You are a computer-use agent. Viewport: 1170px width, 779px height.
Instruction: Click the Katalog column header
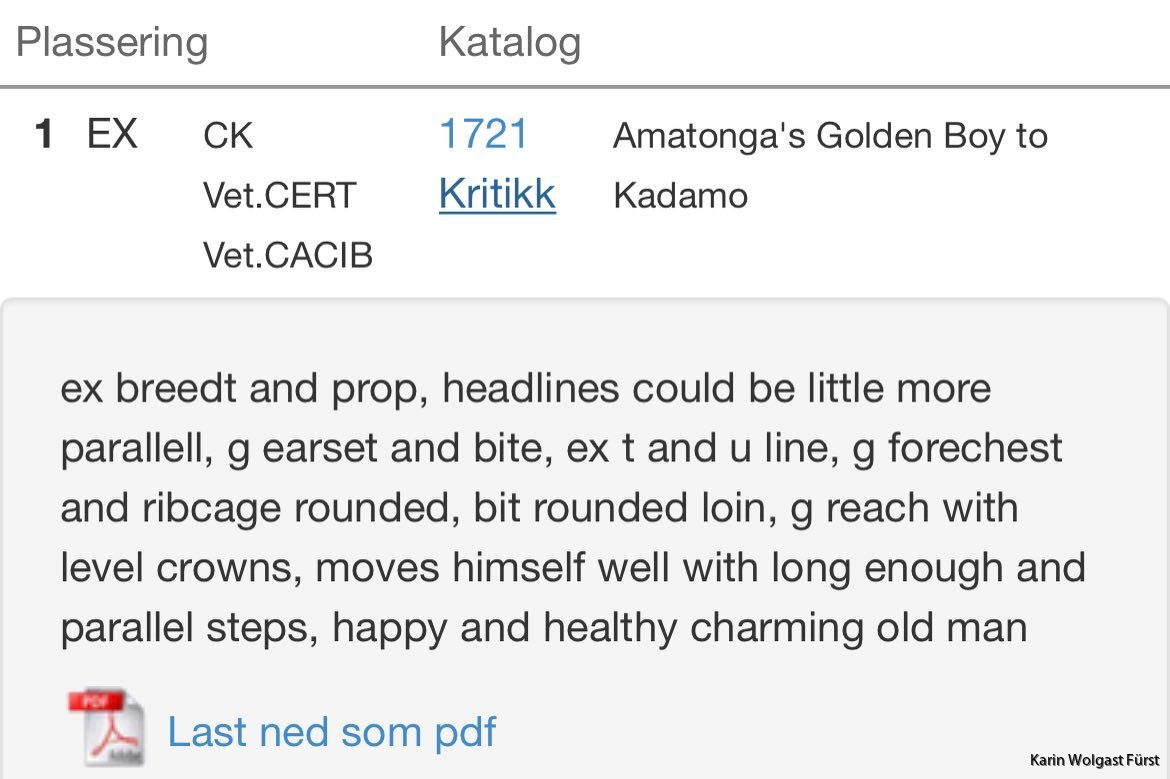(509, 43)
